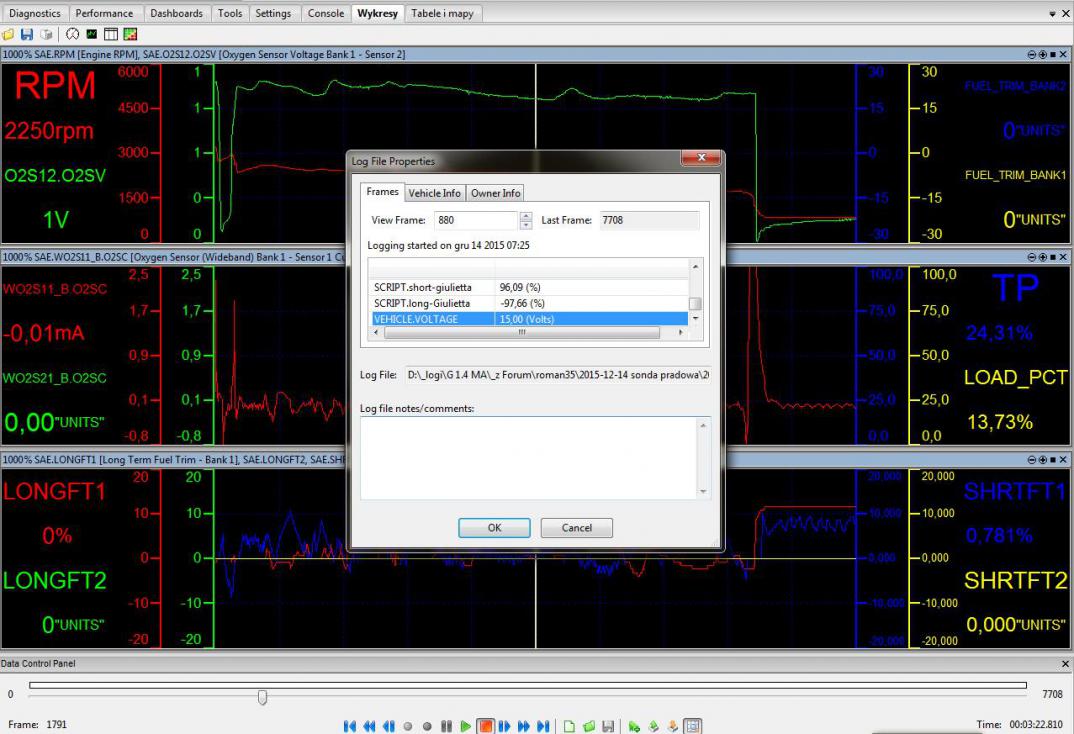Jump to the last frame with skip-to-end
The image size is (1074, 734).
[x=543, y=726]
